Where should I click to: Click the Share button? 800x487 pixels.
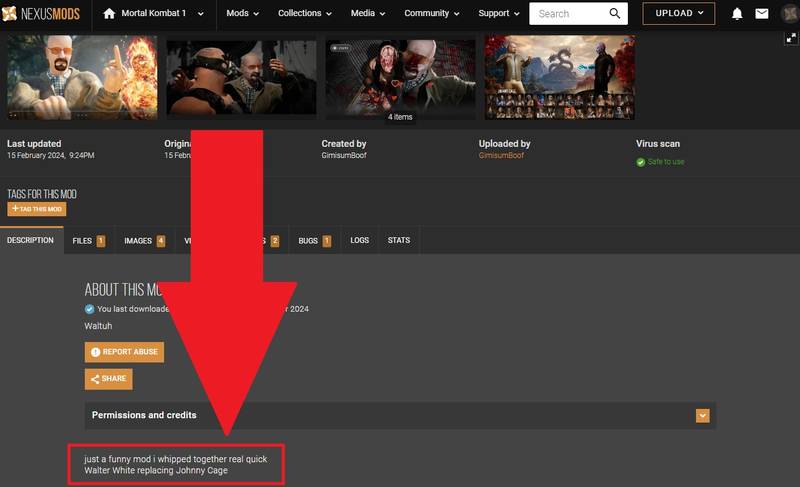coord(109,379)
